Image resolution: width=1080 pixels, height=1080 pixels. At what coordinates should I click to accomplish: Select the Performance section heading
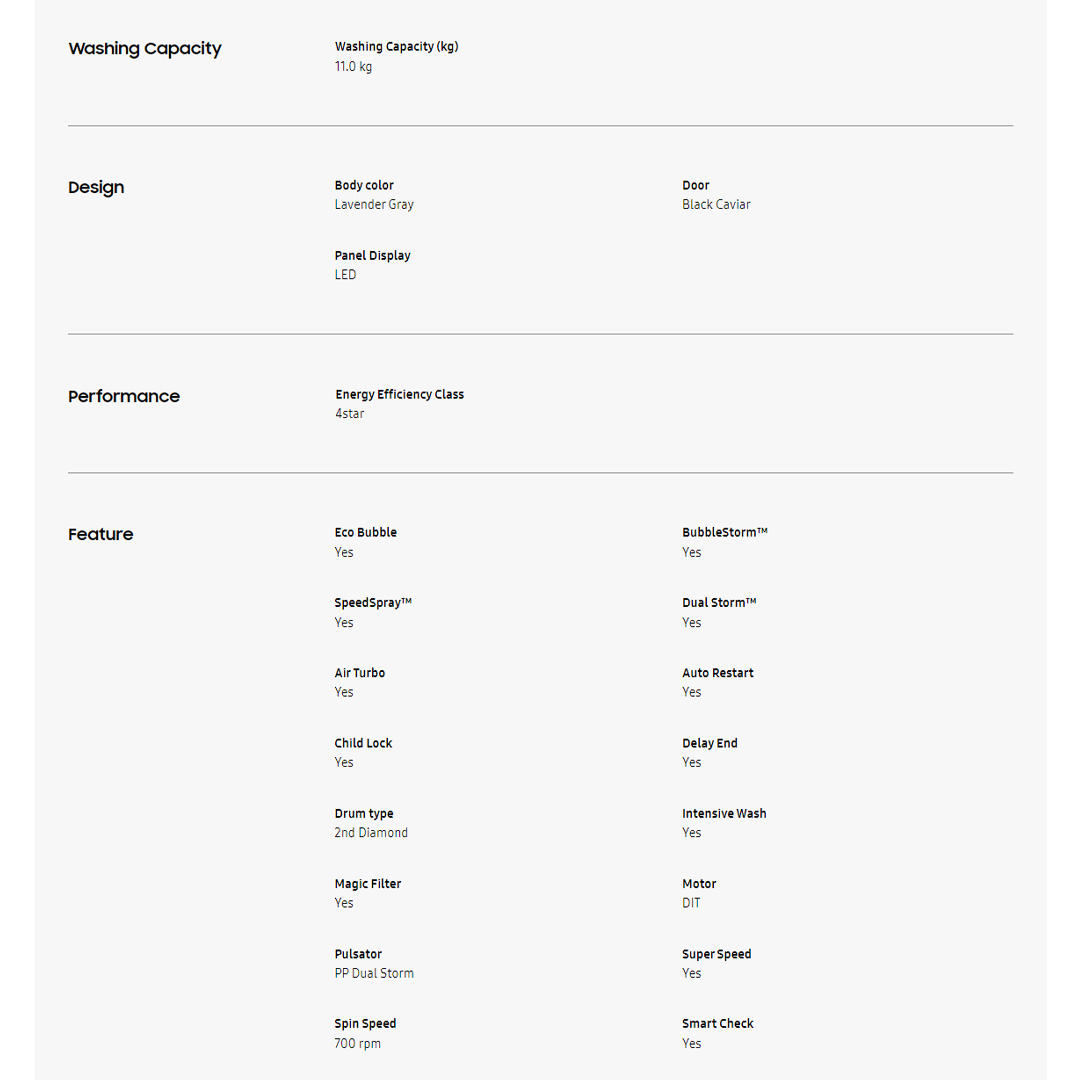coord(124,397)
